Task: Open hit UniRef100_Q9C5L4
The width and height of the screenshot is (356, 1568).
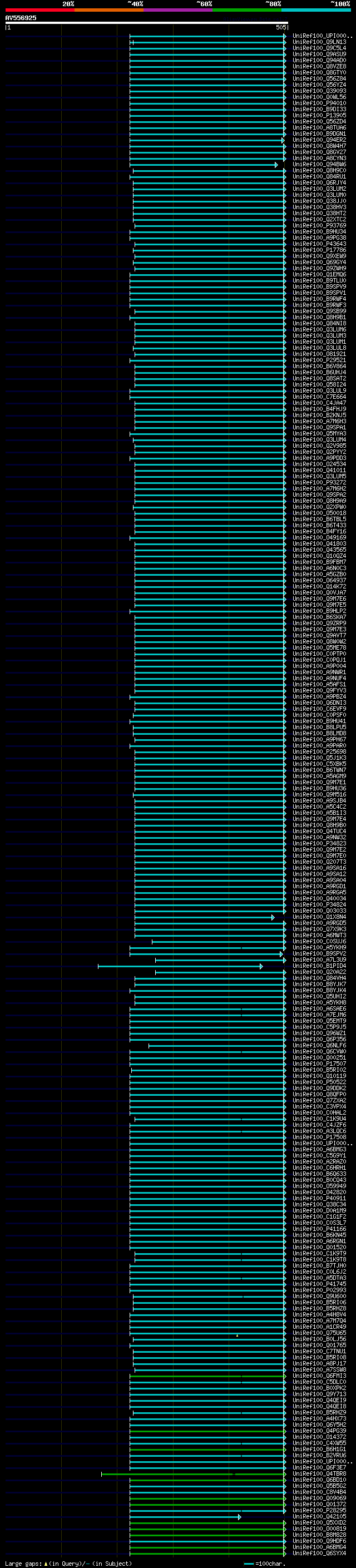Action: (x=319, y=48)
